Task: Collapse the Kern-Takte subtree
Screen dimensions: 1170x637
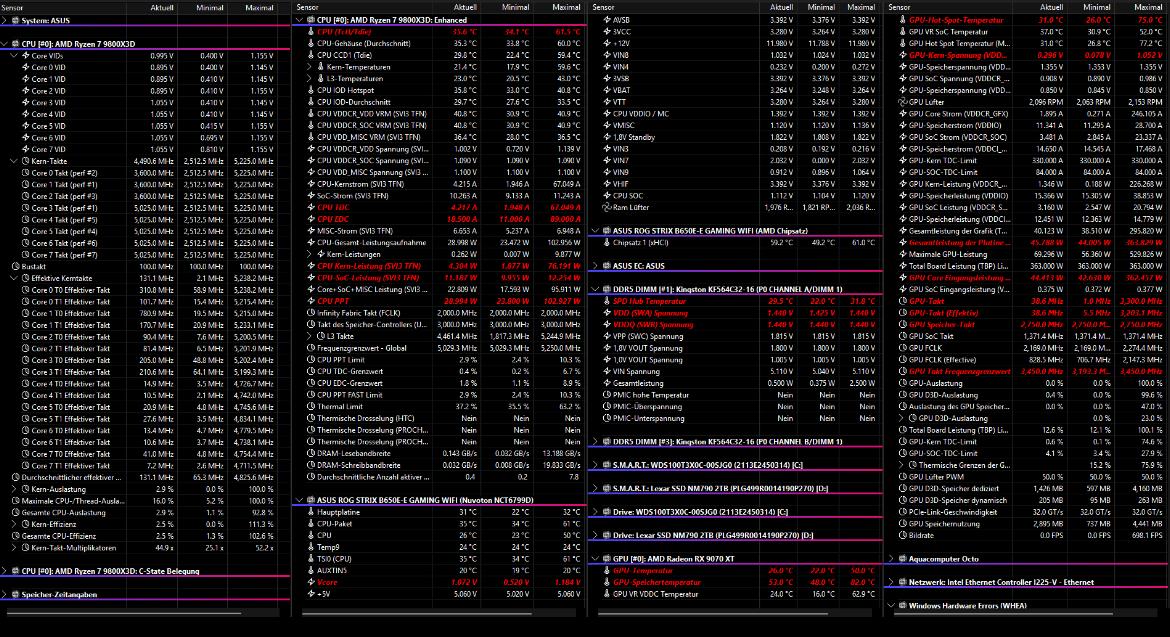Action: 14,161
